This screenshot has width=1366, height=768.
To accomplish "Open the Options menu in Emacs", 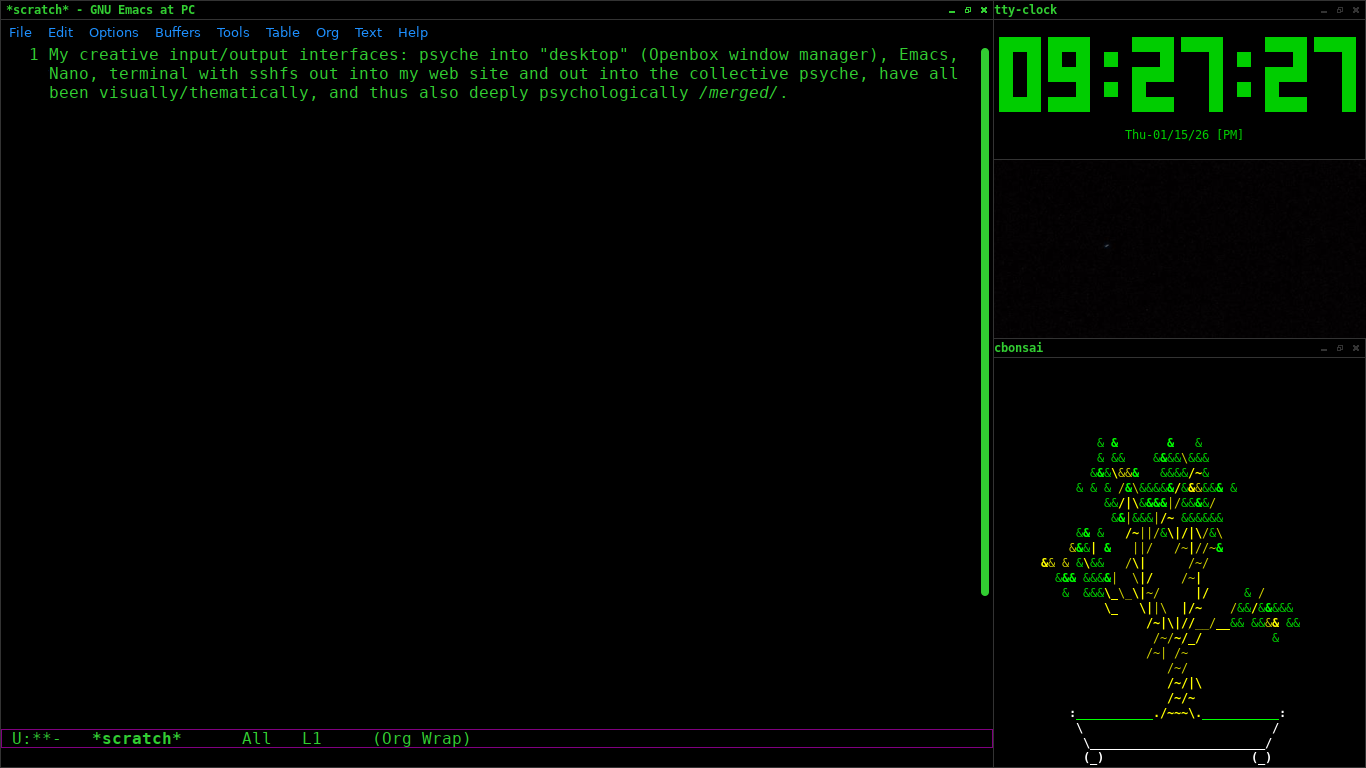I will (x=114, y=32).
